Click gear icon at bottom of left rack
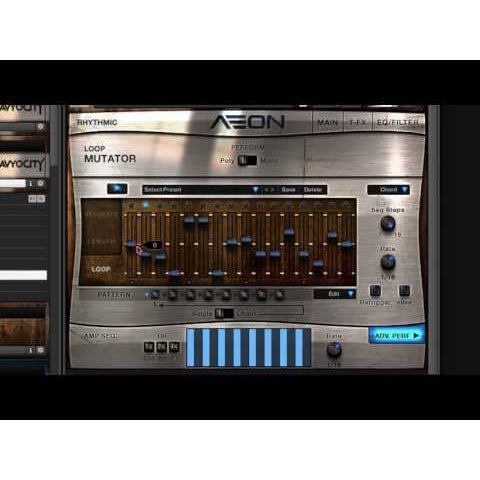The height and width of the screenshot is (480, 480). pyautogui.click(x=40, y=350)
